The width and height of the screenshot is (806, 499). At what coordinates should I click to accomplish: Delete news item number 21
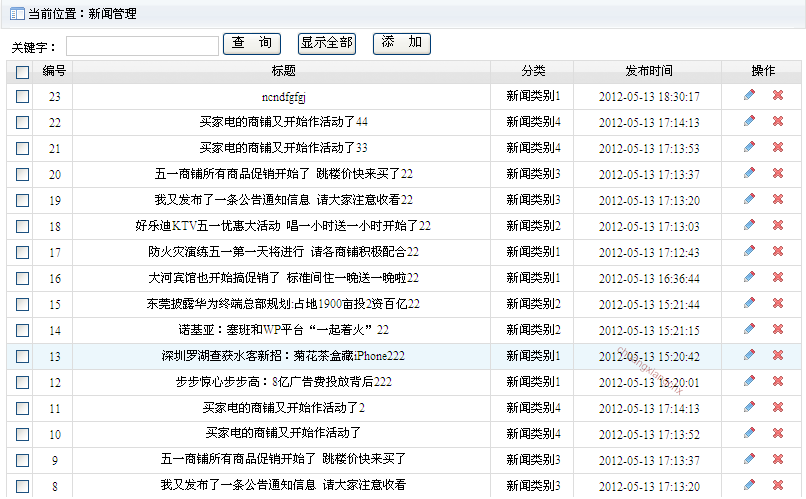[x=778, y=147]
